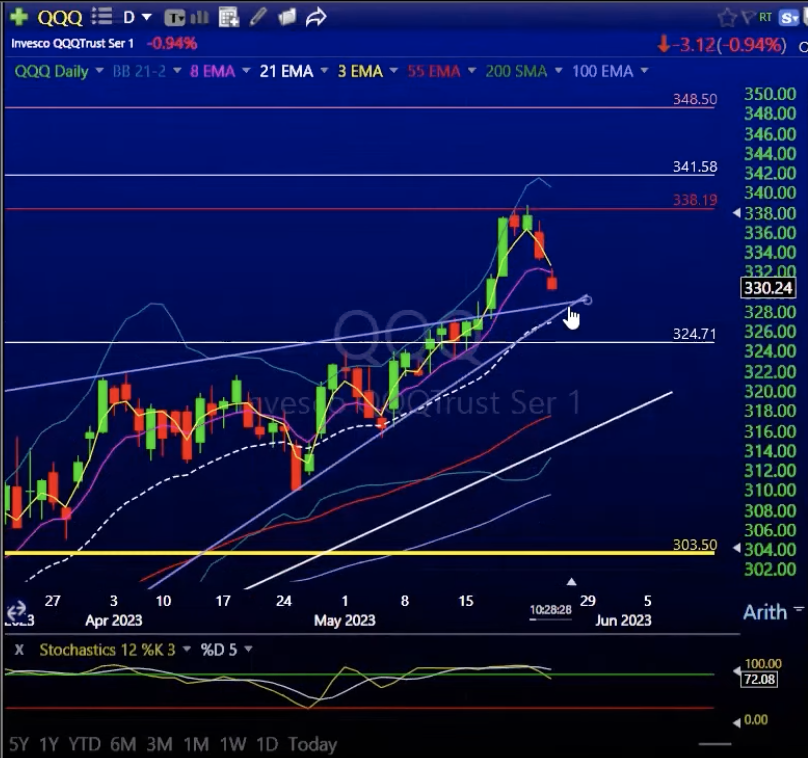The image size is (808, 758).
Task: Click the share arrow icon
Action: tap(315, 17)
